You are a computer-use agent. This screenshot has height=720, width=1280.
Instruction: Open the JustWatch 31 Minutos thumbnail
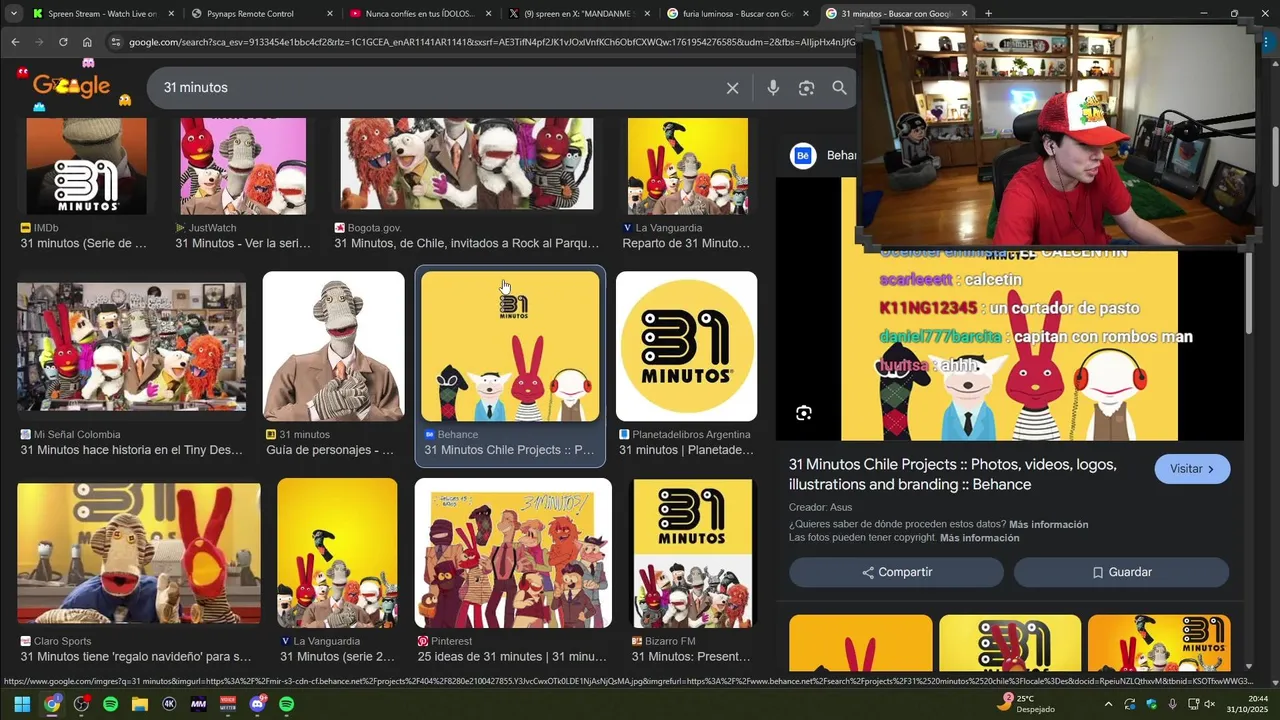pos(243,166)
